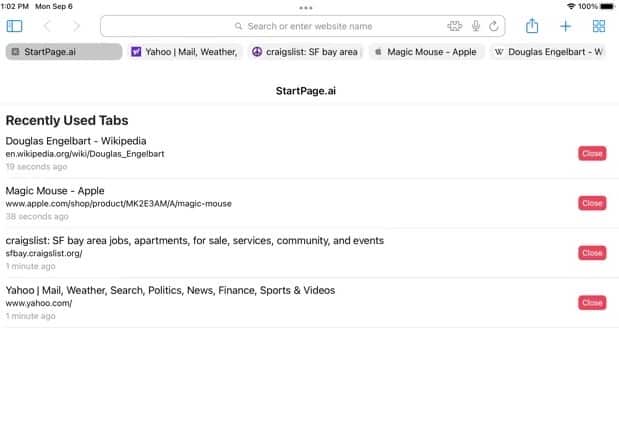619x447 pixels.
Task: Click the StartPage.ai page title
Action: pyautogui.click(x=306, y=91)
